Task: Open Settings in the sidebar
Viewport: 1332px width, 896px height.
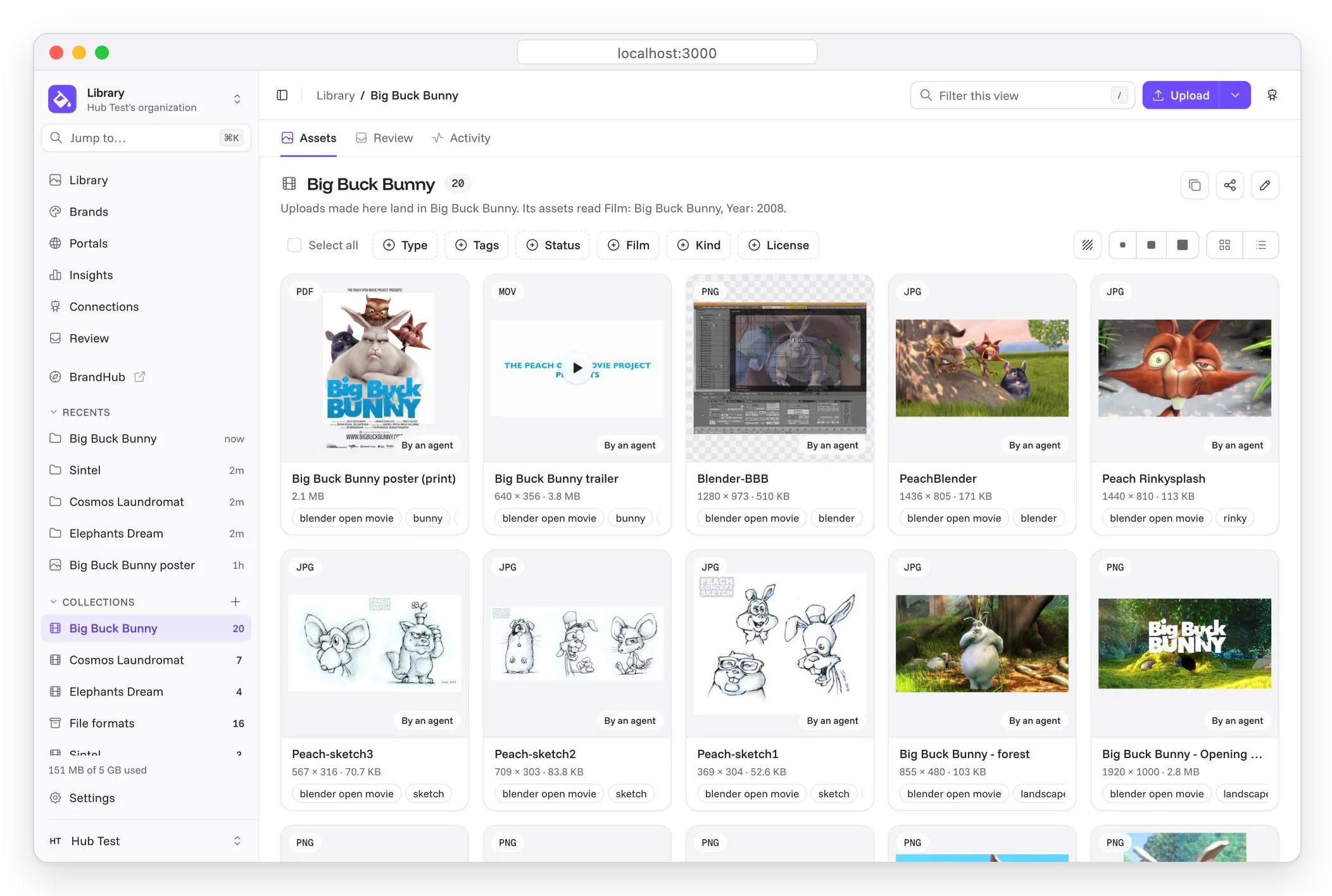Action: [x=146, y=798]
